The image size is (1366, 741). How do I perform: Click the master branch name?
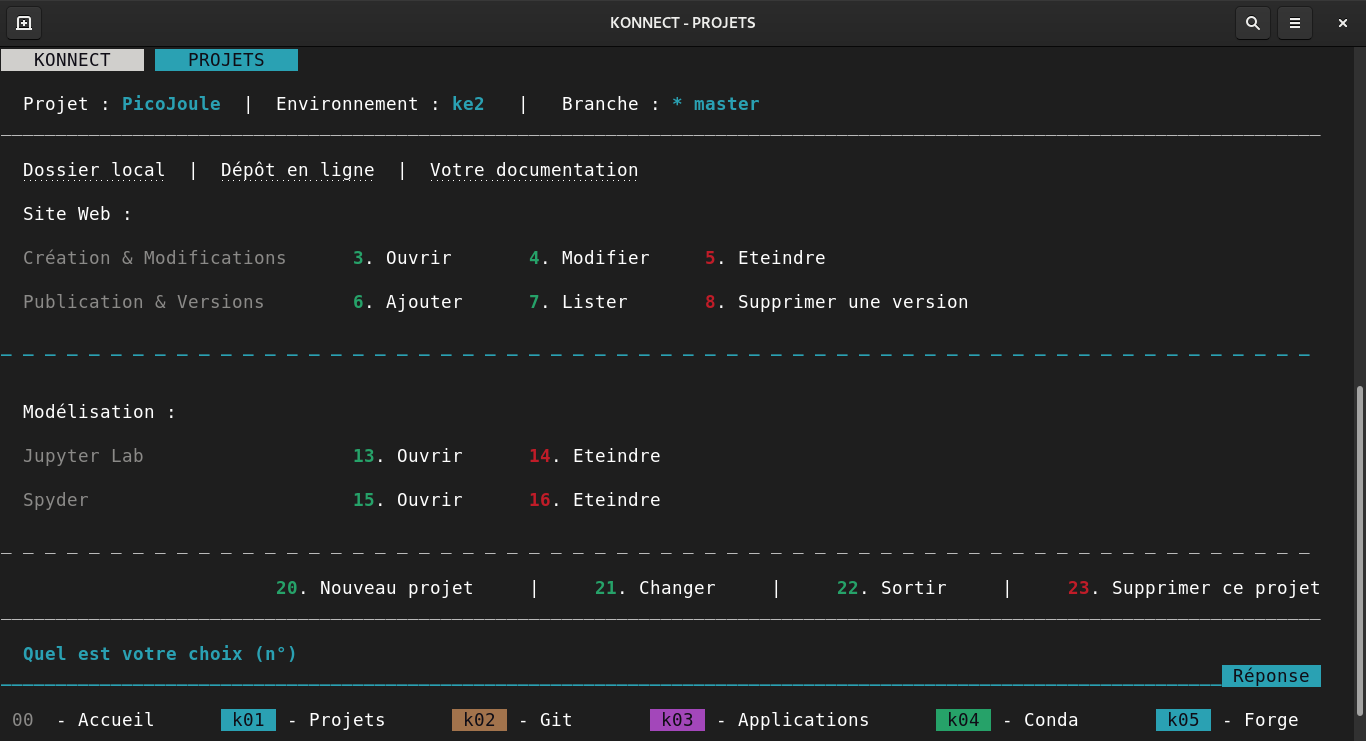[x=726, y=104]
